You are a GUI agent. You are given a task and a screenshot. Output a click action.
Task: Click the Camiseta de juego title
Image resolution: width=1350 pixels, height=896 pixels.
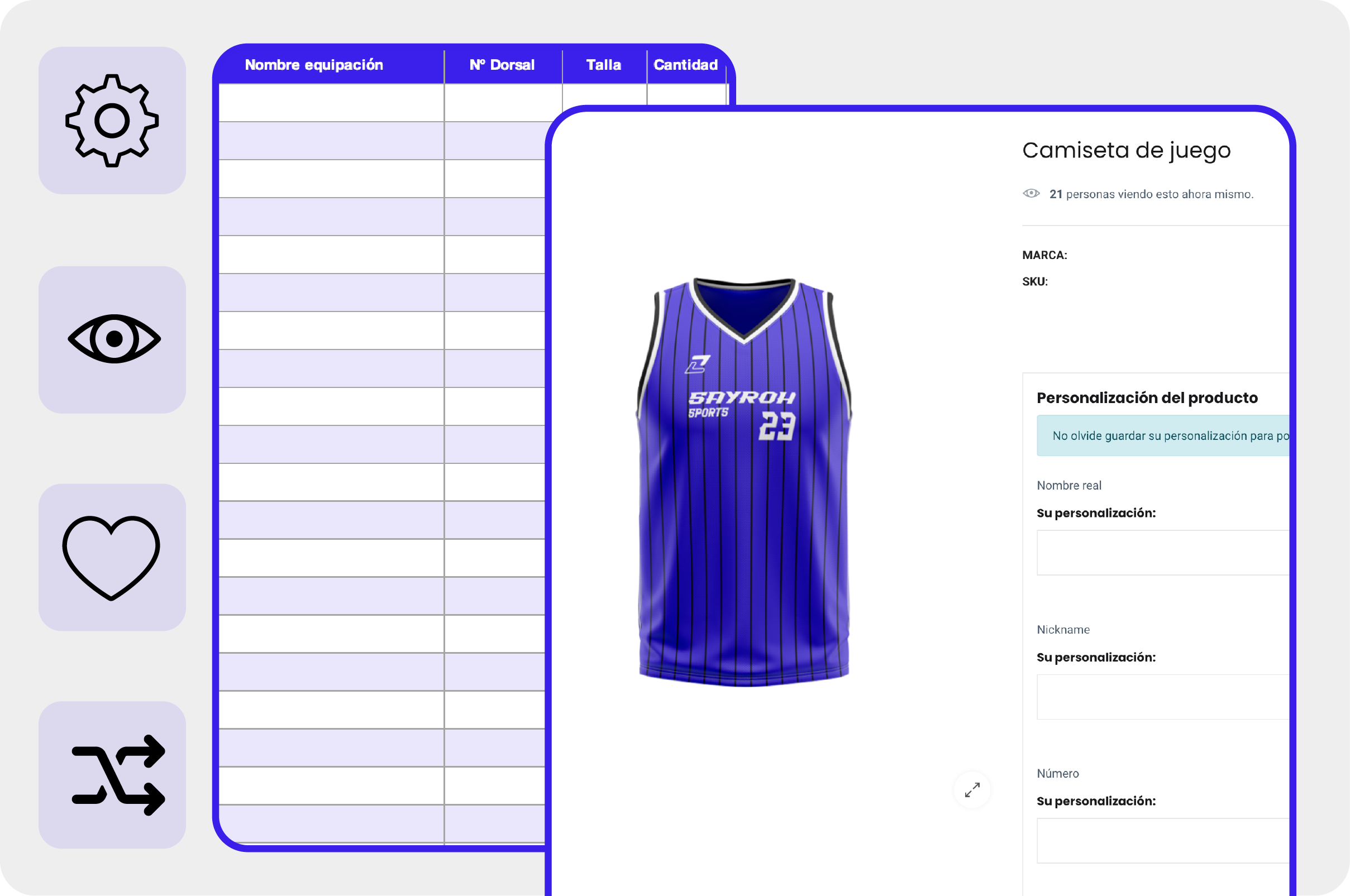[x=1126, y=150]
